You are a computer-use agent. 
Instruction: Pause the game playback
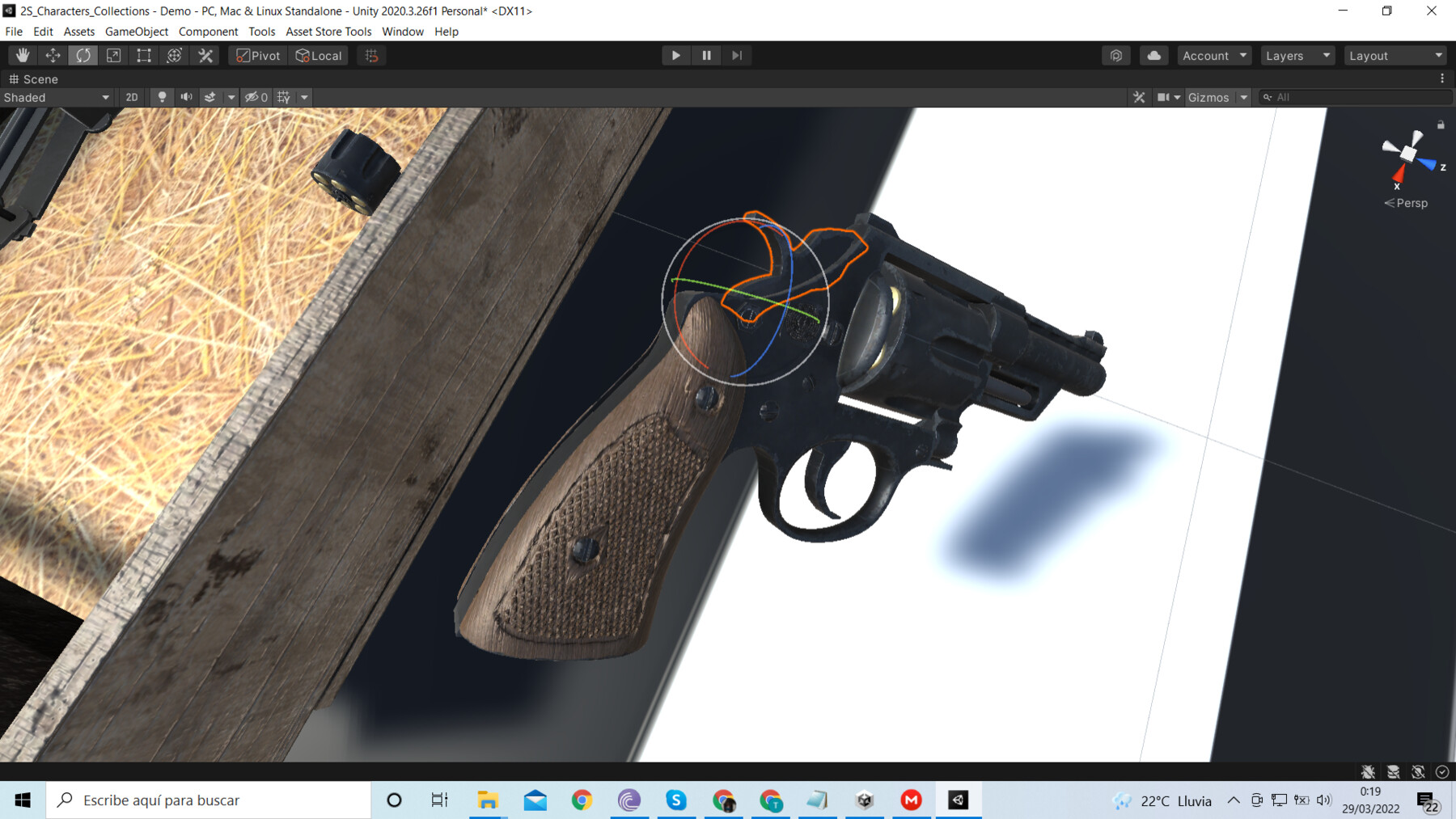pyautogui.click(x=706, y=55)
